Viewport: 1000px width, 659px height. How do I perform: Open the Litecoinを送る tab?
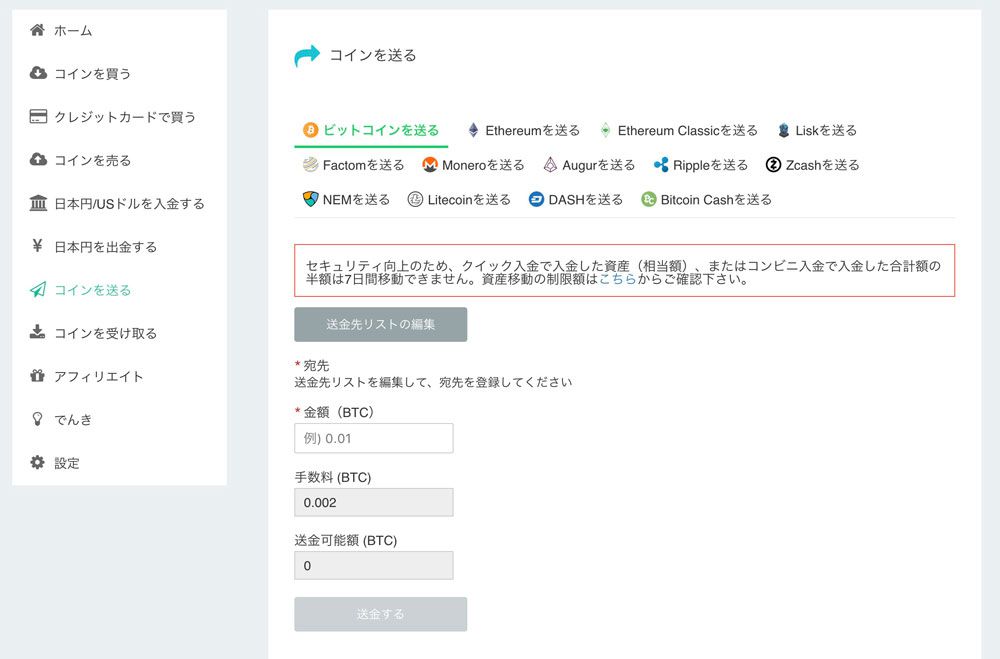pyautogui.click(x=459, y=199)
